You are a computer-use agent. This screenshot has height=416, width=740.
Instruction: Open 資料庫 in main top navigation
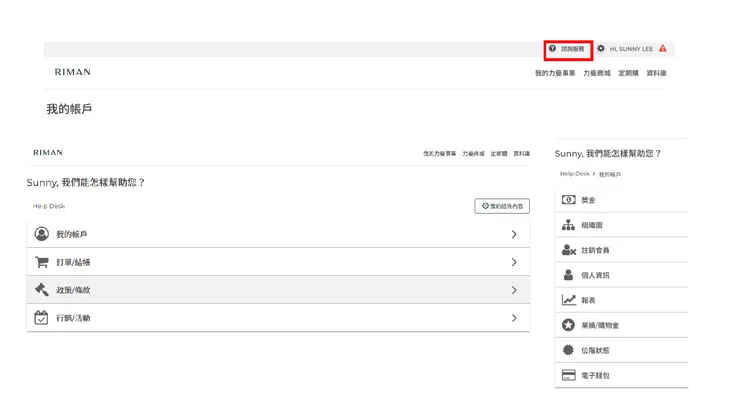(656, 73)
